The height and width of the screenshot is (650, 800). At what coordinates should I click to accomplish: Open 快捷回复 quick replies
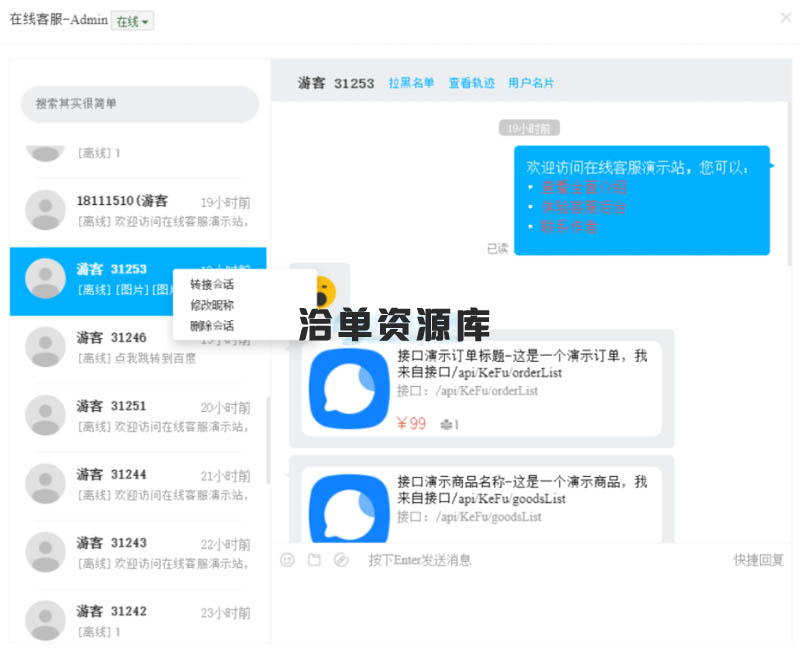759,560
